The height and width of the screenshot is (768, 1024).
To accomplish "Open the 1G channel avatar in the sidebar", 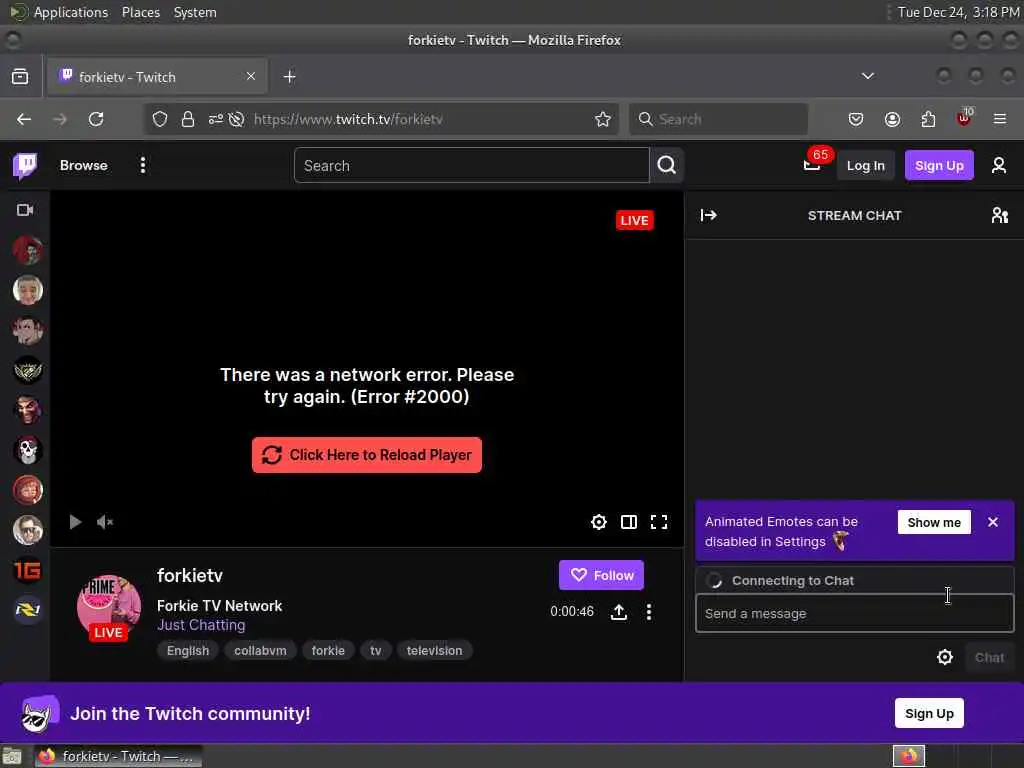I will tap(27, 571).
